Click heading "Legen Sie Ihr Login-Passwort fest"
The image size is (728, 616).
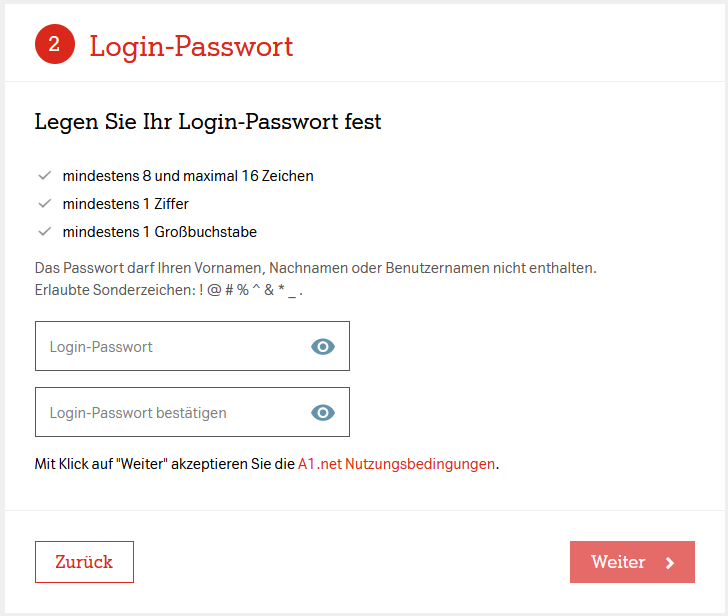point(208,123)
